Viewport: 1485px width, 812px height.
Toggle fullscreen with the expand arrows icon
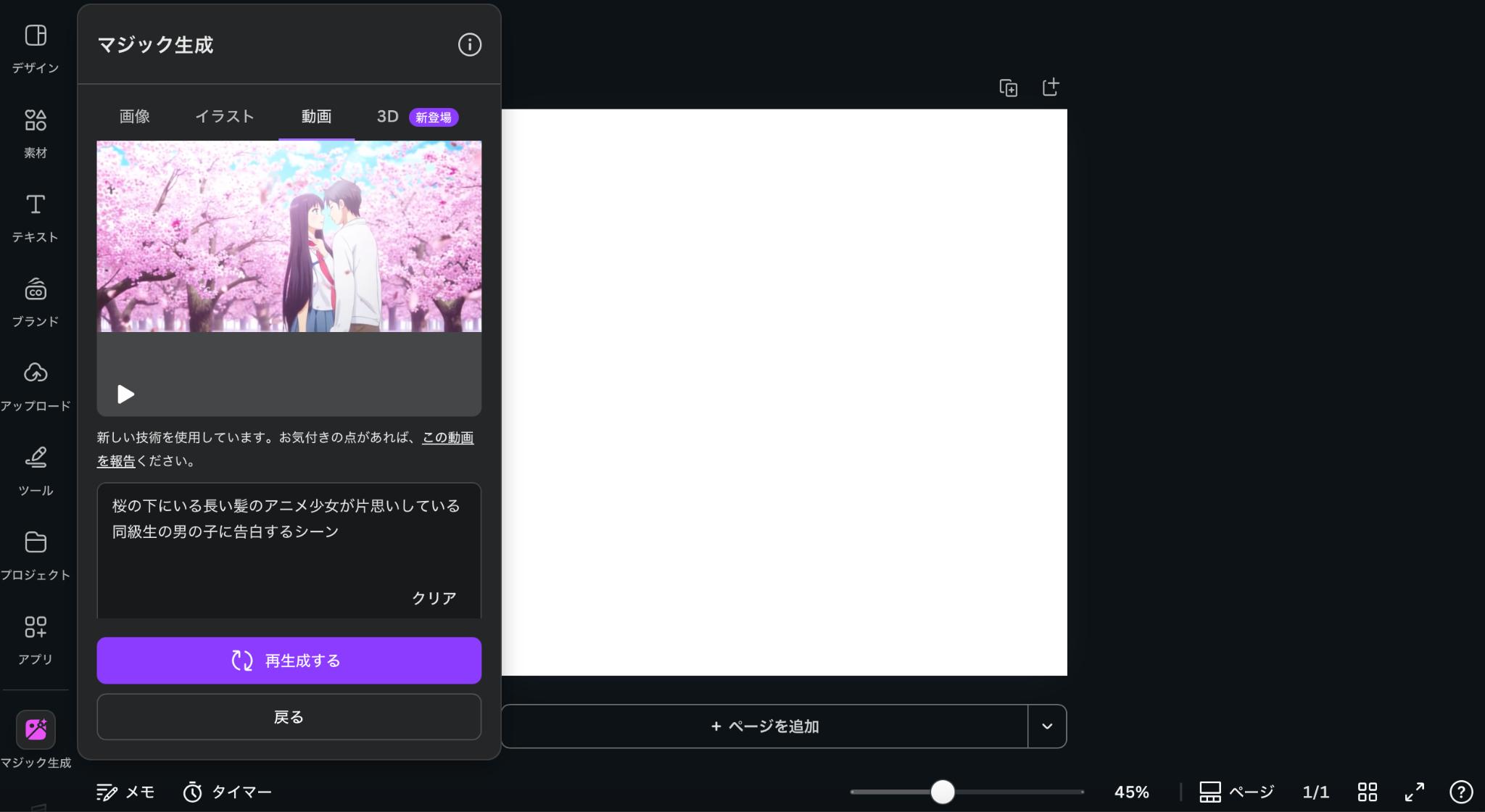click(1413, 792)
